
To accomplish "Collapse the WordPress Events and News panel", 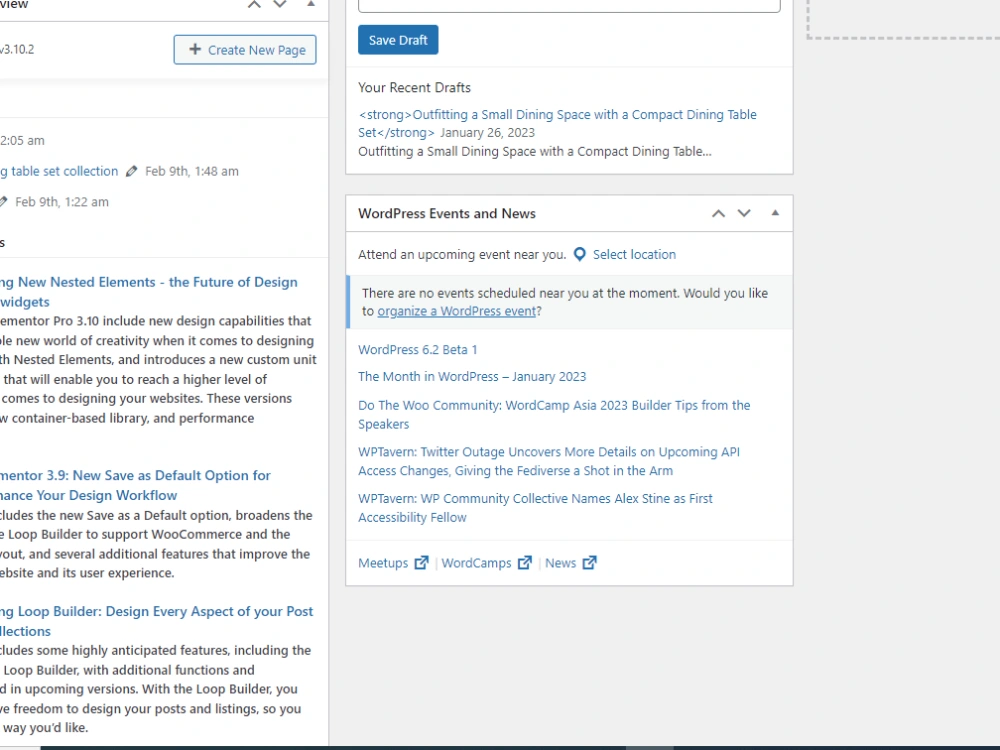I will [775, 213].
